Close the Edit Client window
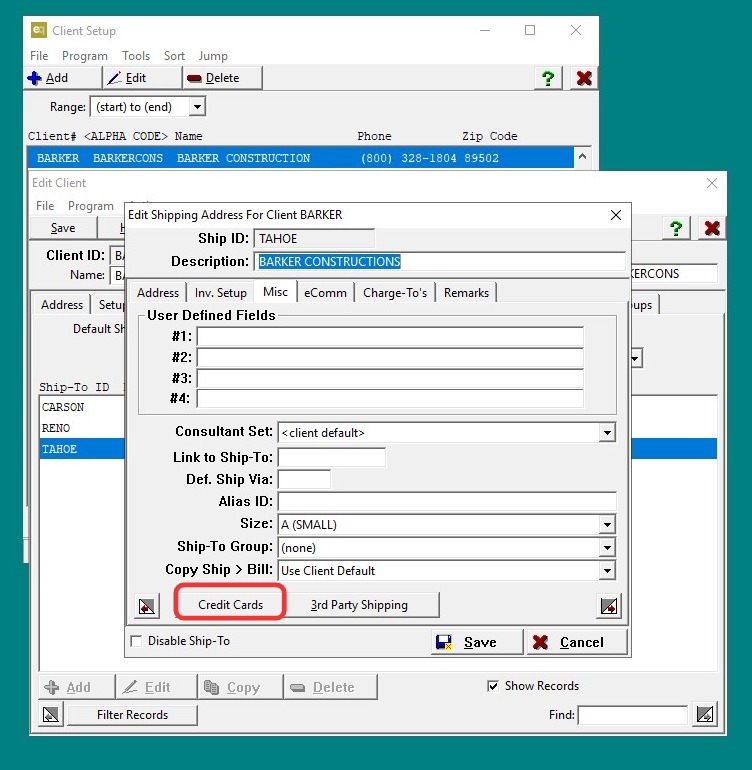The width and height of the screenshot is (752, 770). coord(712,183)
